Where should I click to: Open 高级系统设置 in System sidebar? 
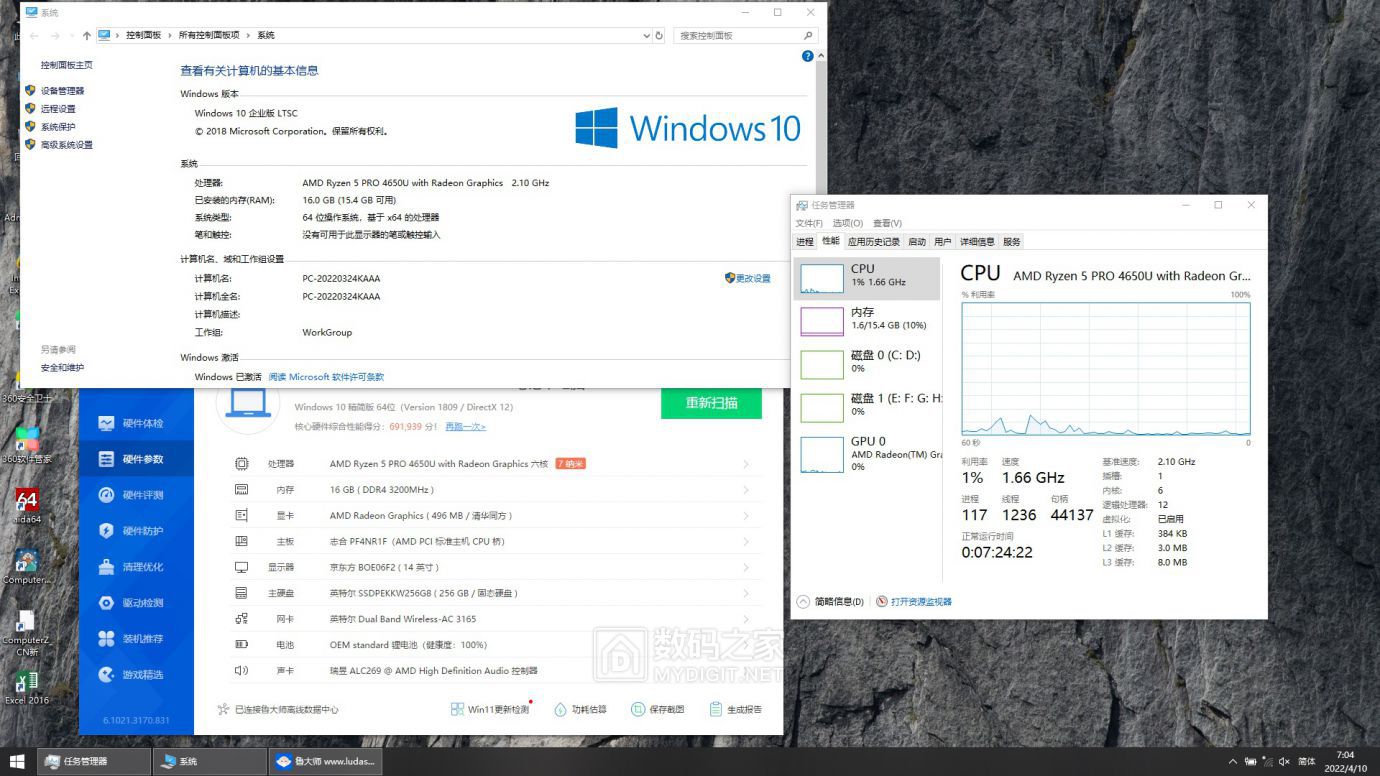coord(66,145)
